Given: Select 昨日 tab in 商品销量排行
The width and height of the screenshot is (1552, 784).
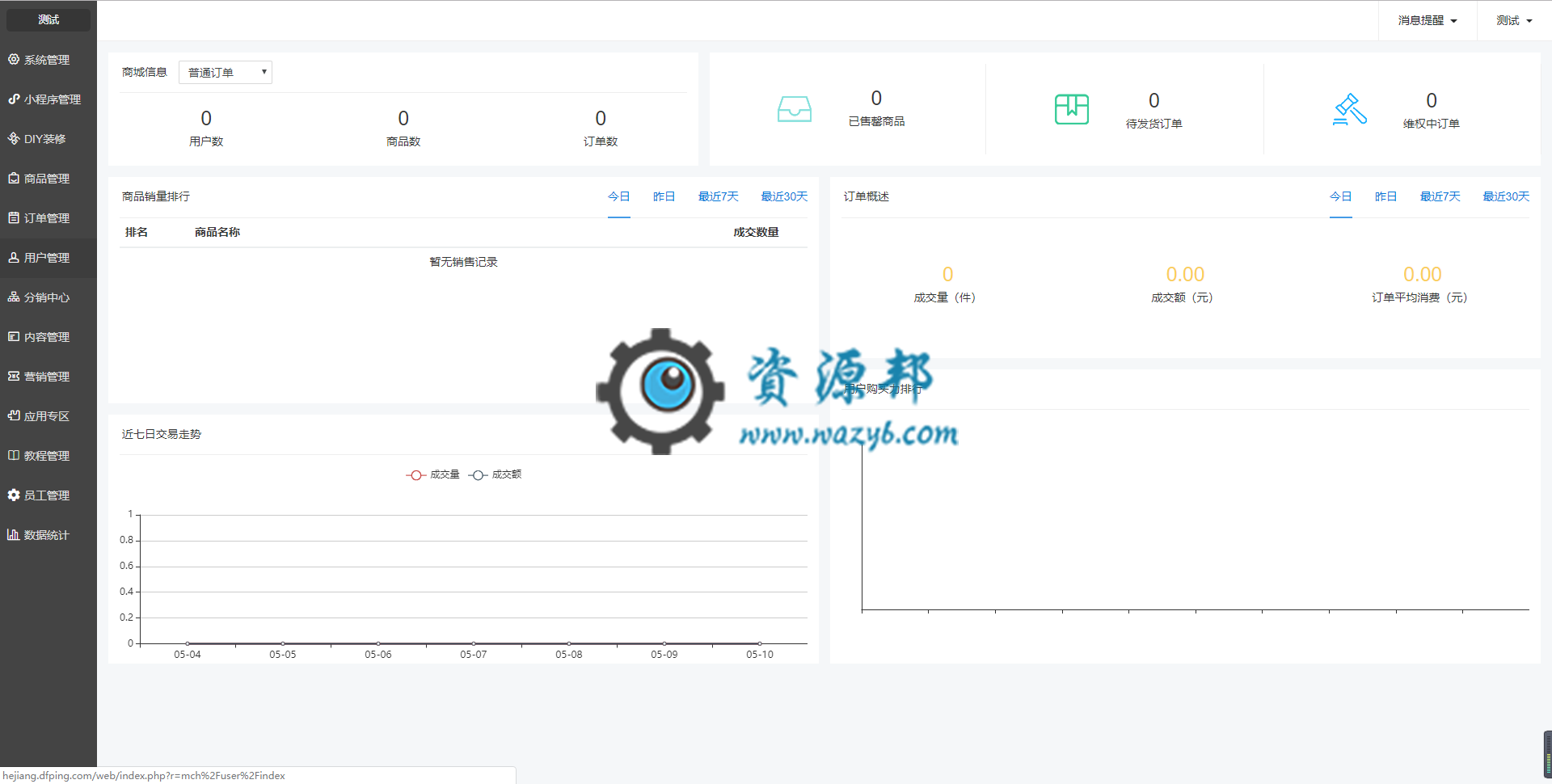Looking at the screenshot, I should point(664,196).
